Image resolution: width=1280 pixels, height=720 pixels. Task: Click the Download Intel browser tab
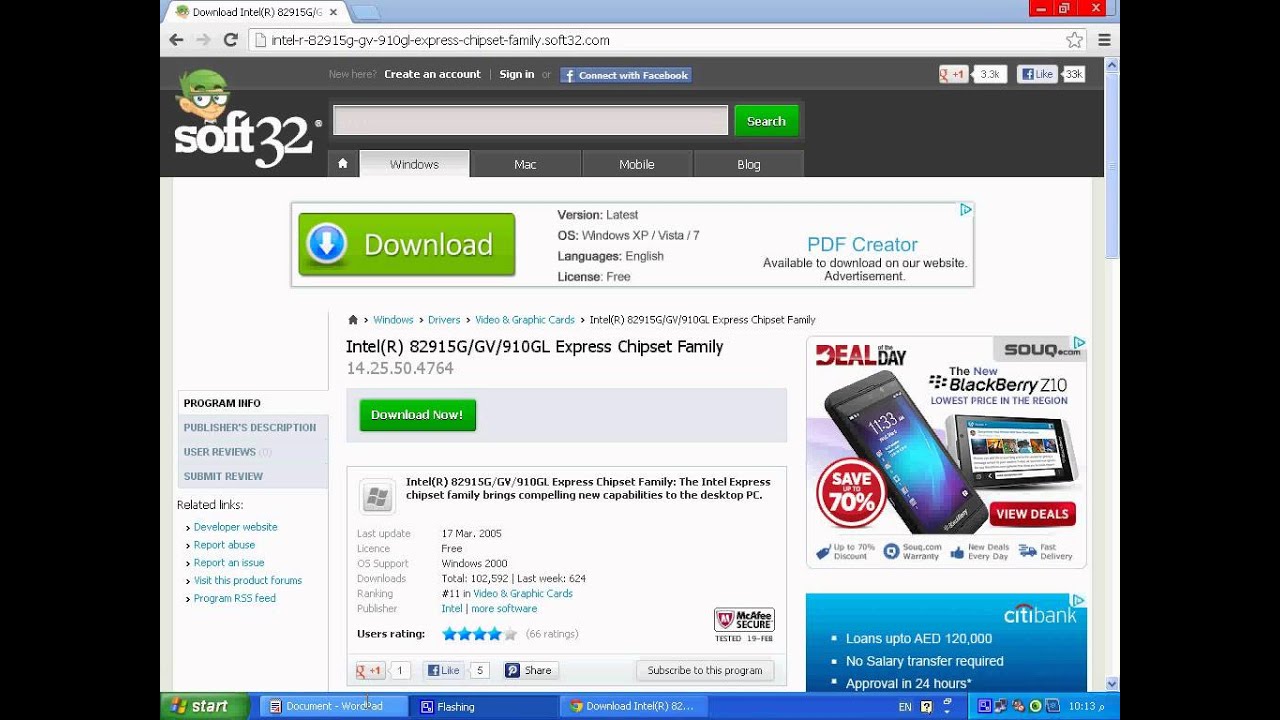[x=257, y=12]
